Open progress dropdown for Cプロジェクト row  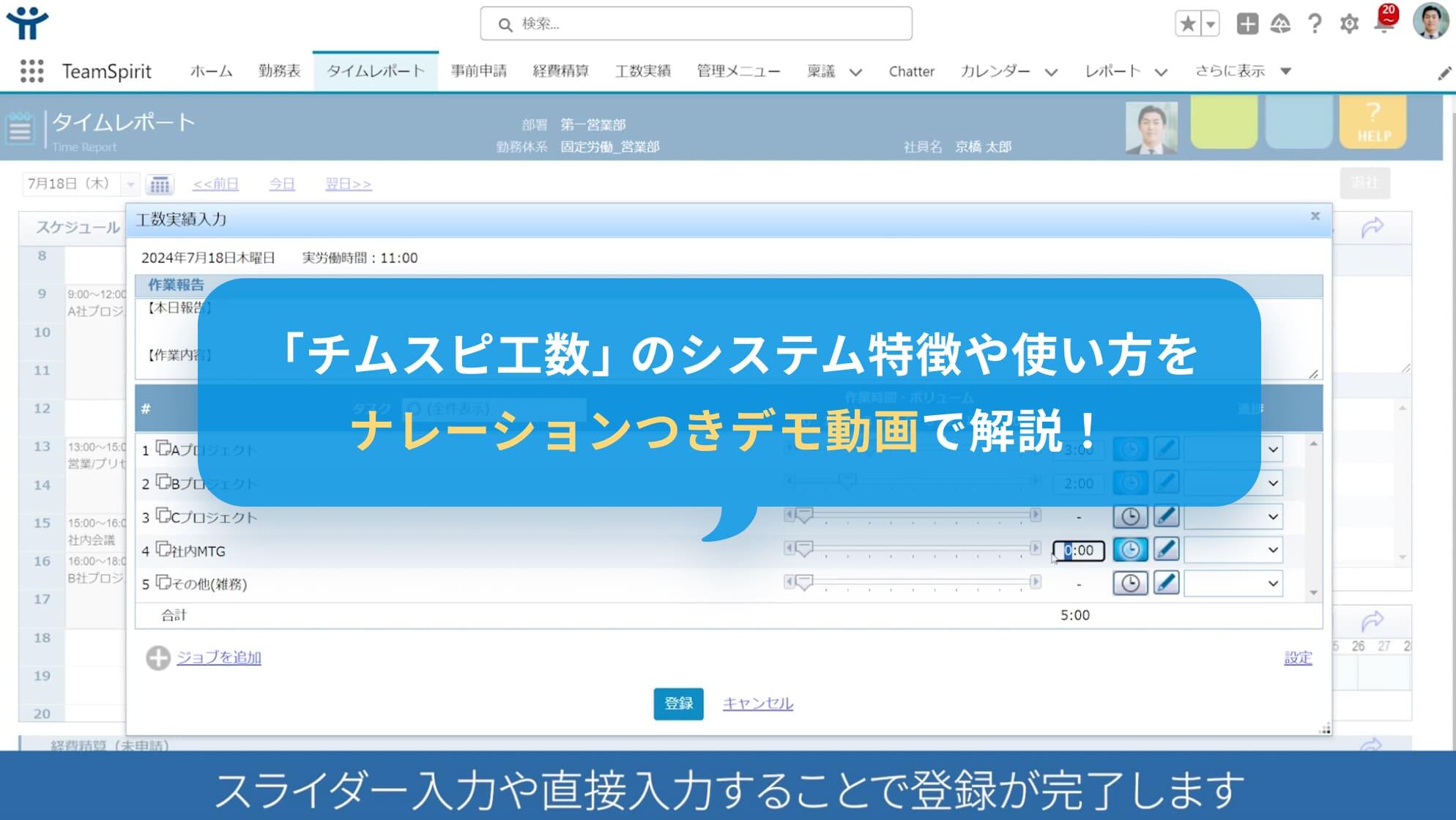pos(1233,516)
